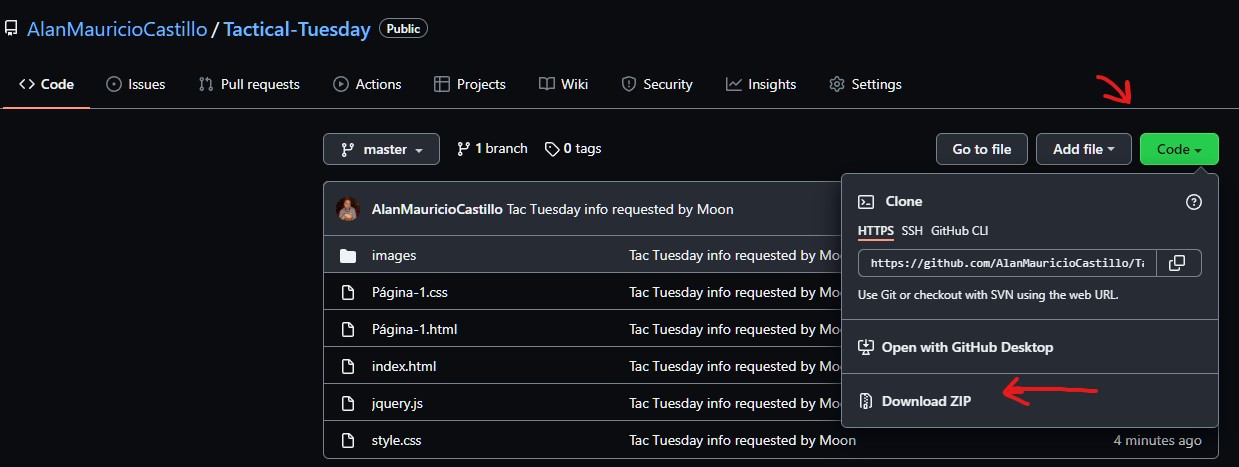1239x467 pixels.
Task: Select the HTTPS clone tab
Action: 875,231
